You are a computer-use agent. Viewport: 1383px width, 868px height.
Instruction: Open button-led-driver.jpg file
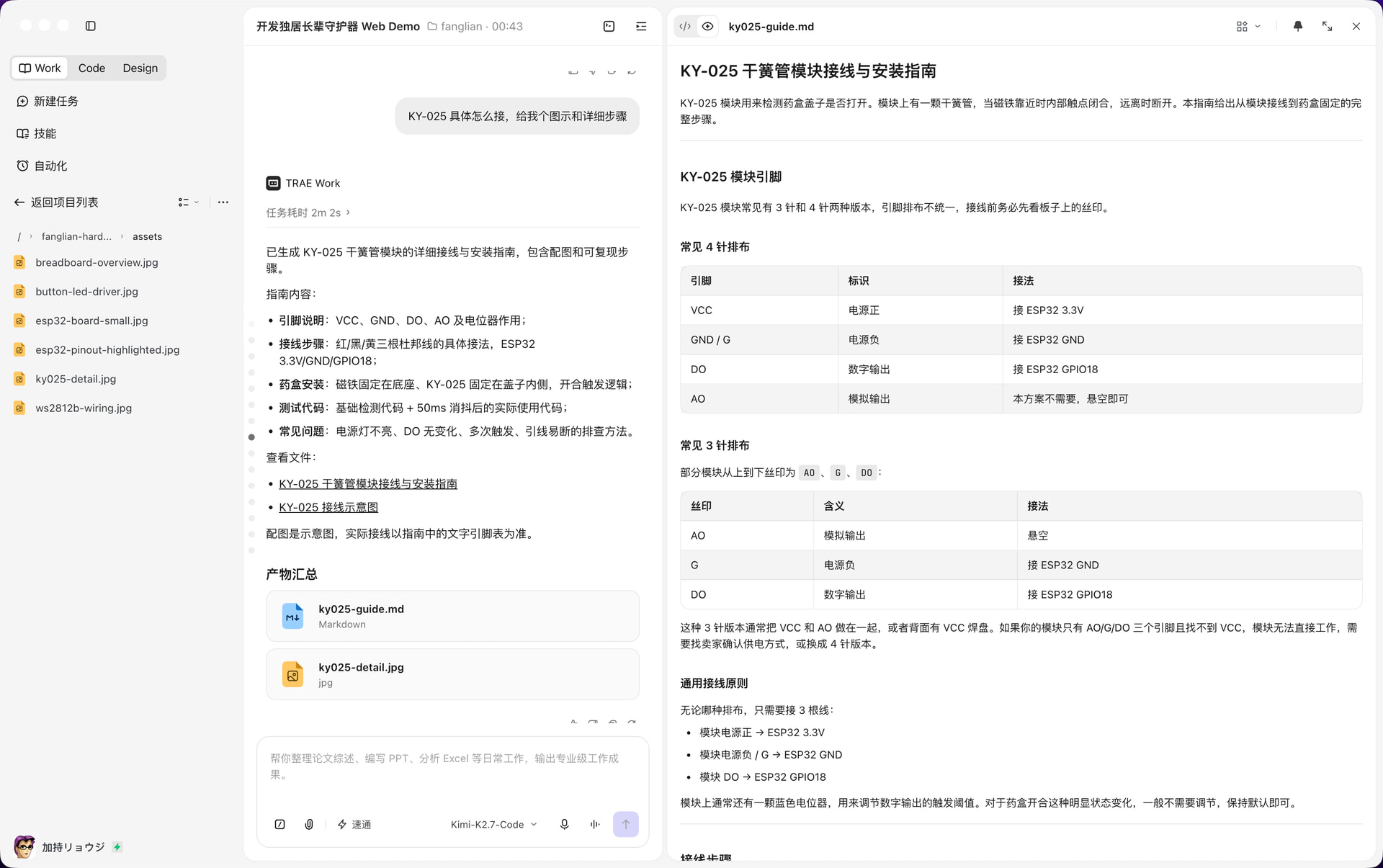click(x=86, y=292)
